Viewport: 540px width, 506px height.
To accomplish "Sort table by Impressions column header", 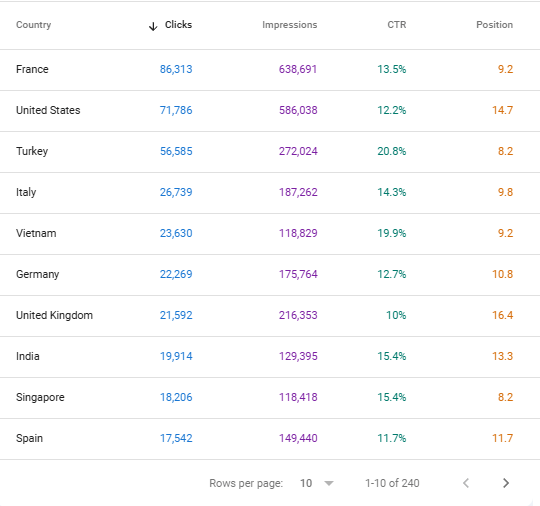I will 290,25.
